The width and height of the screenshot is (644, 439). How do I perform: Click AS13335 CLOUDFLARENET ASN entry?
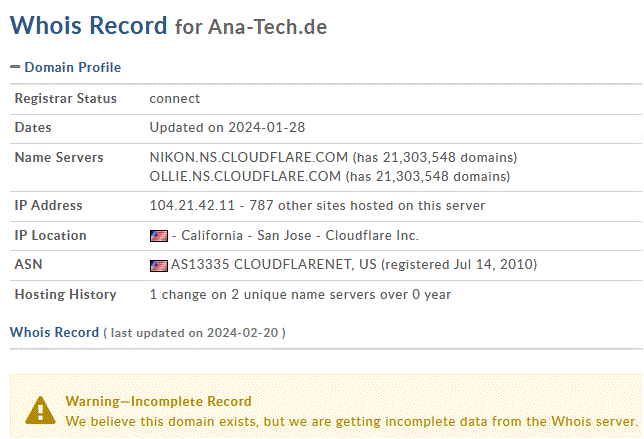pos(274,264)
